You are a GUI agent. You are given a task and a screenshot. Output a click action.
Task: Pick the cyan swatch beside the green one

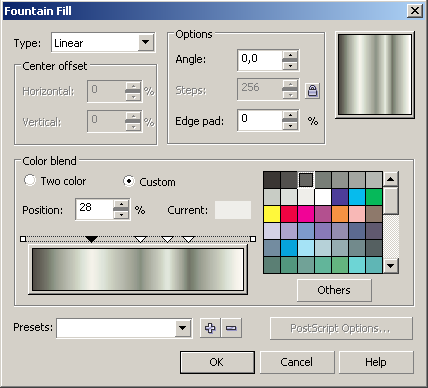[357, 197]
